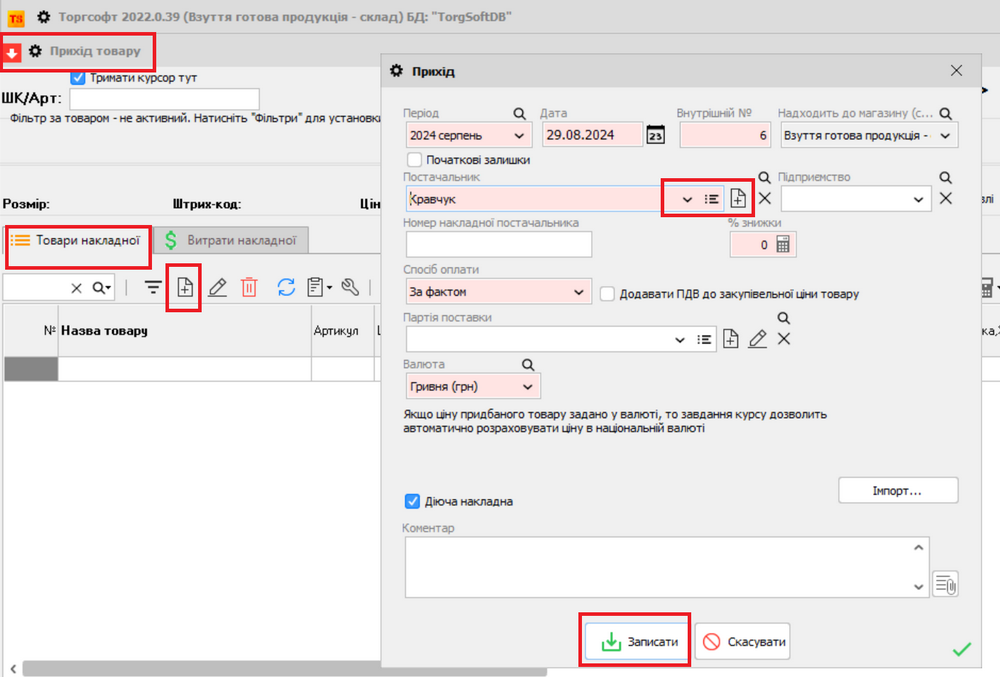Click the horizontal scrollbar under the table

[200, 667]
